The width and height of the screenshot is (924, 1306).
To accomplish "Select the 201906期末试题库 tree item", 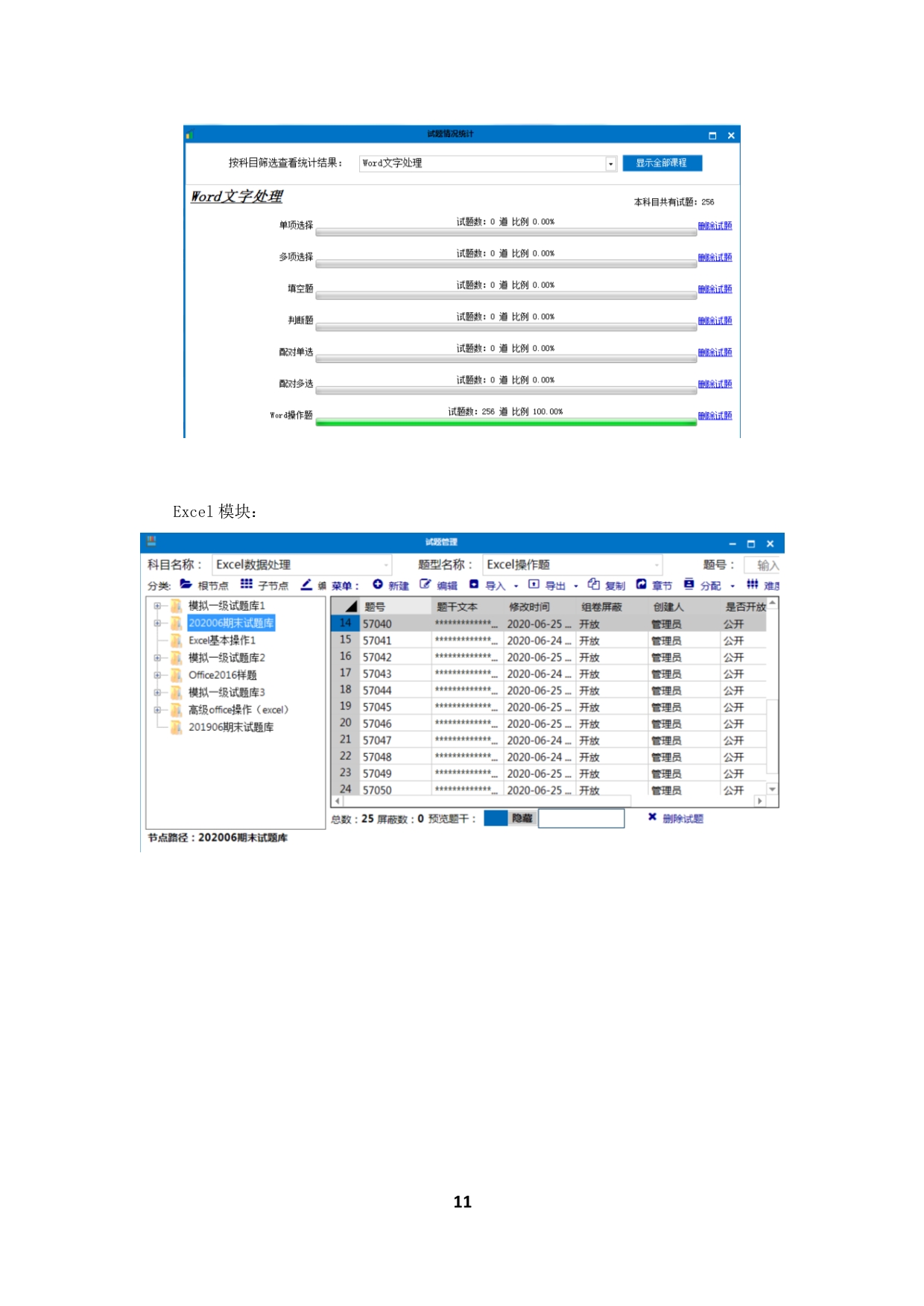I will (230, 727).
